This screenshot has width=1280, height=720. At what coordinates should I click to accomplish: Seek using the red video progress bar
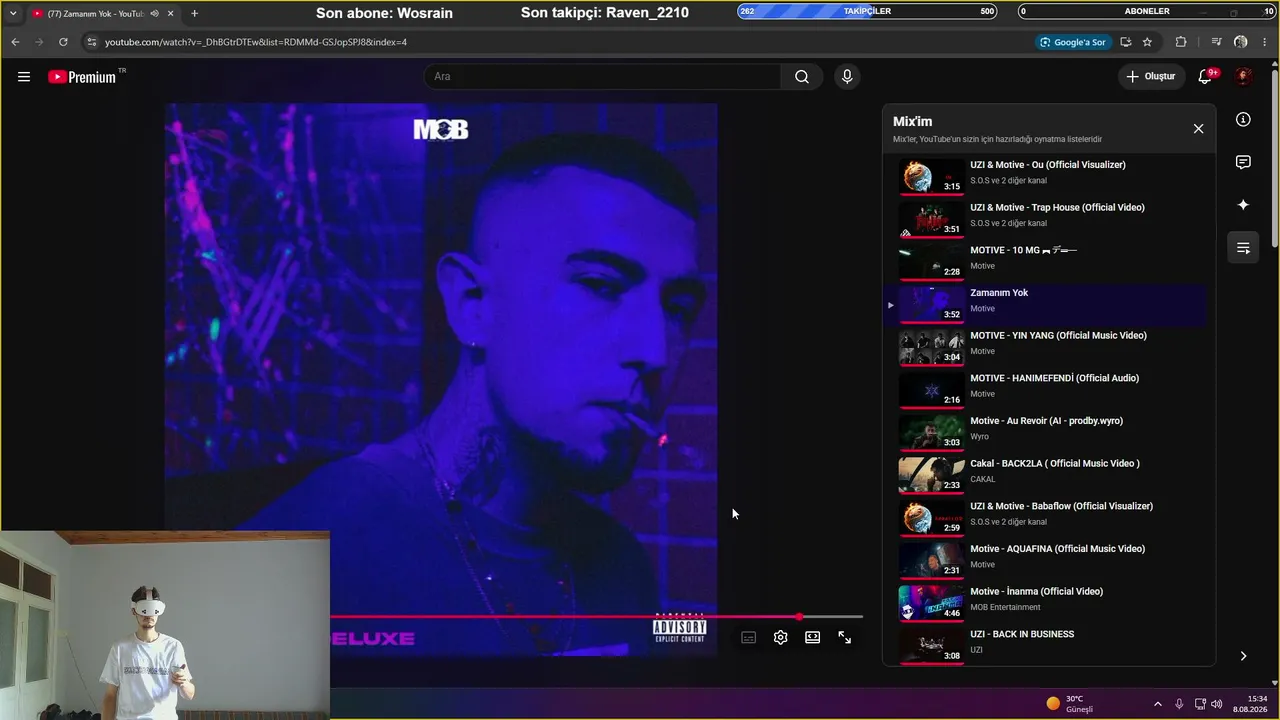point(596,617)
